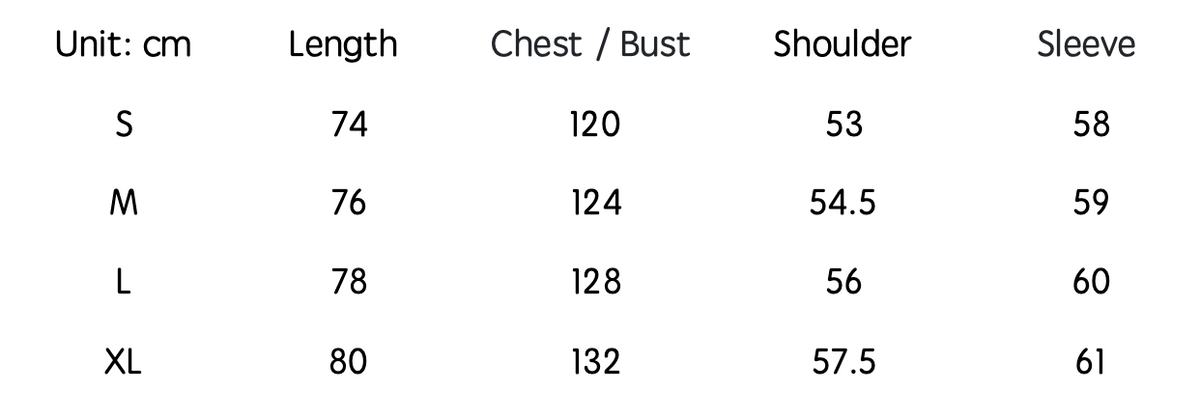Click the shoulder value 56
The height and width of the screenshot is (419, 1200).
coord(843,283)
